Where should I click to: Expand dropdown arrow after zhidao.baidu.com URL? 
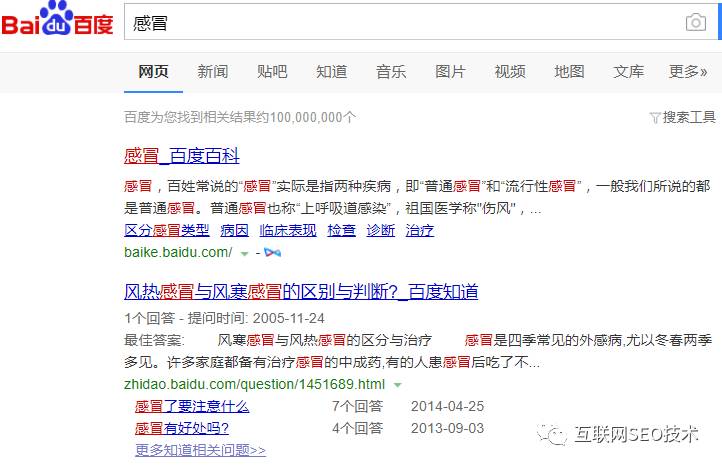point(398,385)
